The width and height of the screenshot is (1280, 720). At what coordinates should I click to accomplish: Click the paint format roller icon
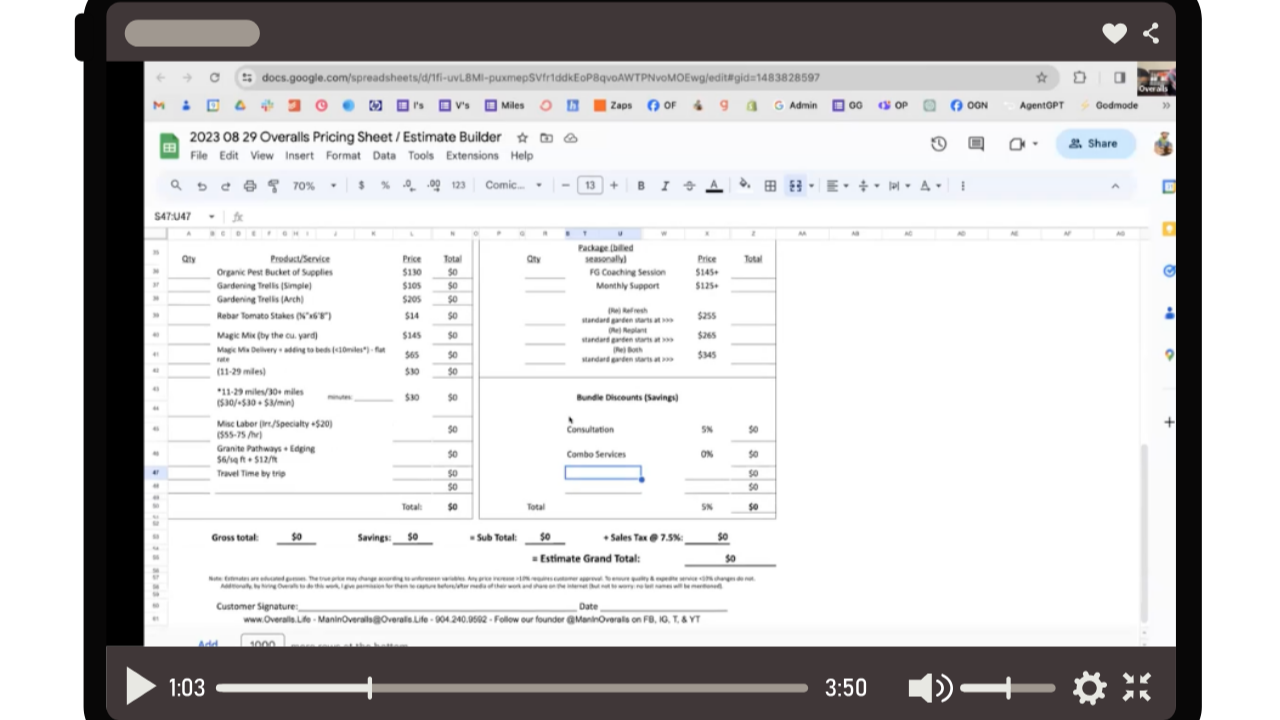[x=273, y=186]
